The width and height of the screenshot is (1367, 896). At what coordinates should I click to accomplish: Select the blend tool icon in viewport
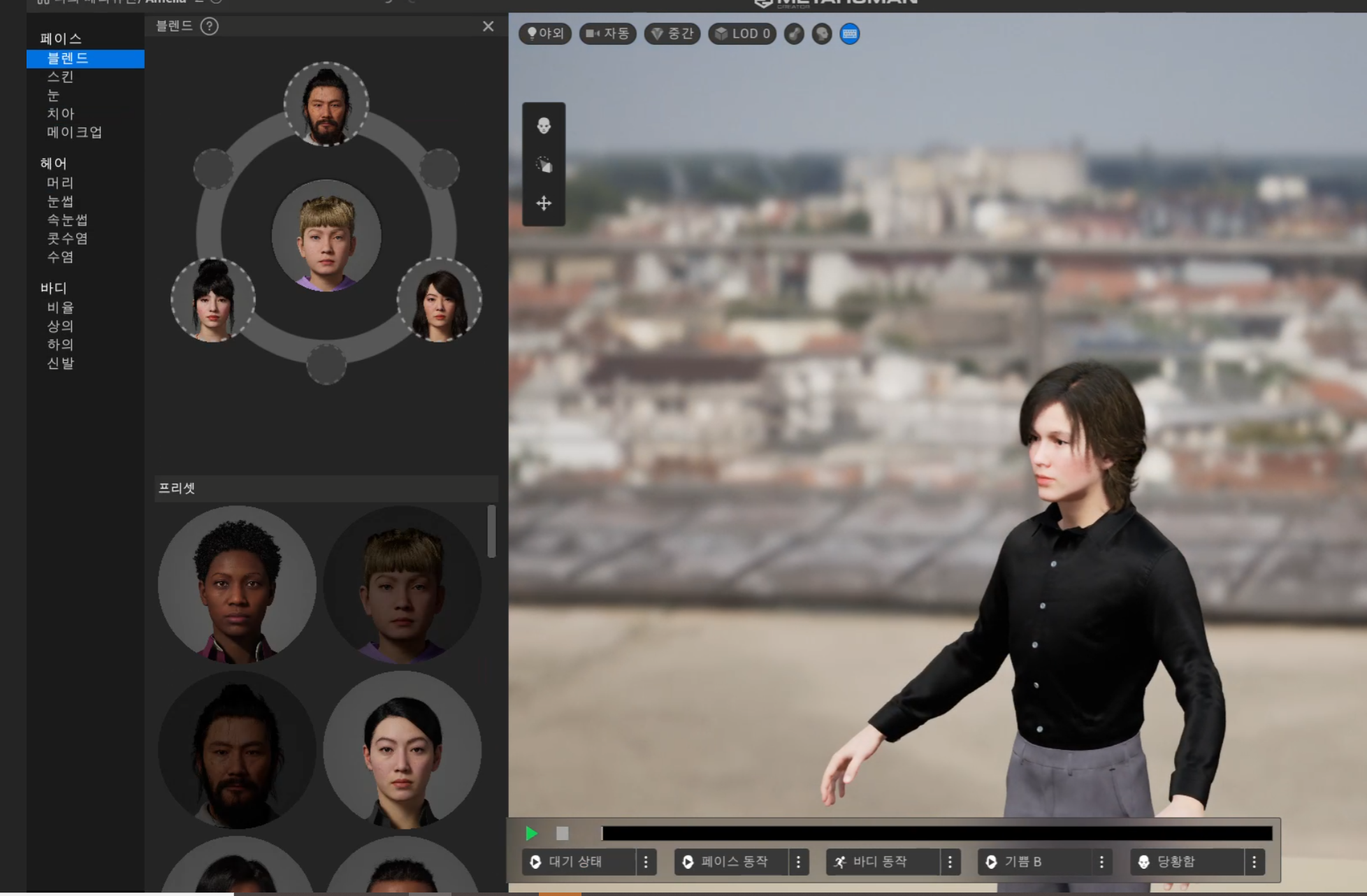pyautogui.click(x=544, y=165)
